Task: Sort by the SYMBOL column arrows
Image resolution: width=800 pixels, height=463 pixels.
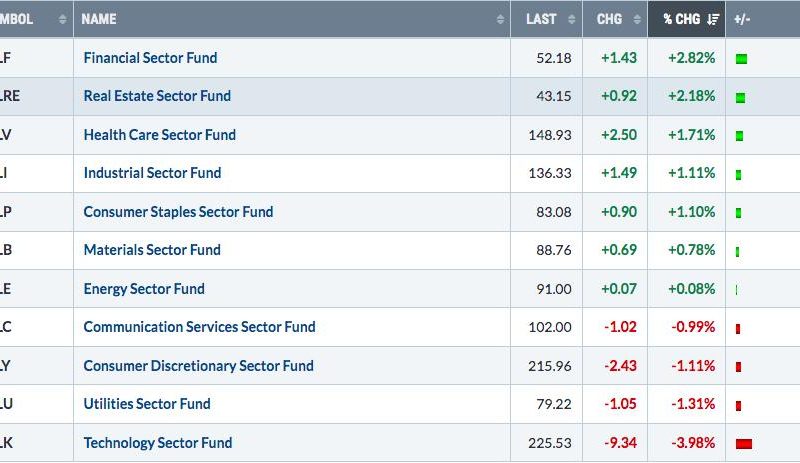Action: tap(62, 19)
